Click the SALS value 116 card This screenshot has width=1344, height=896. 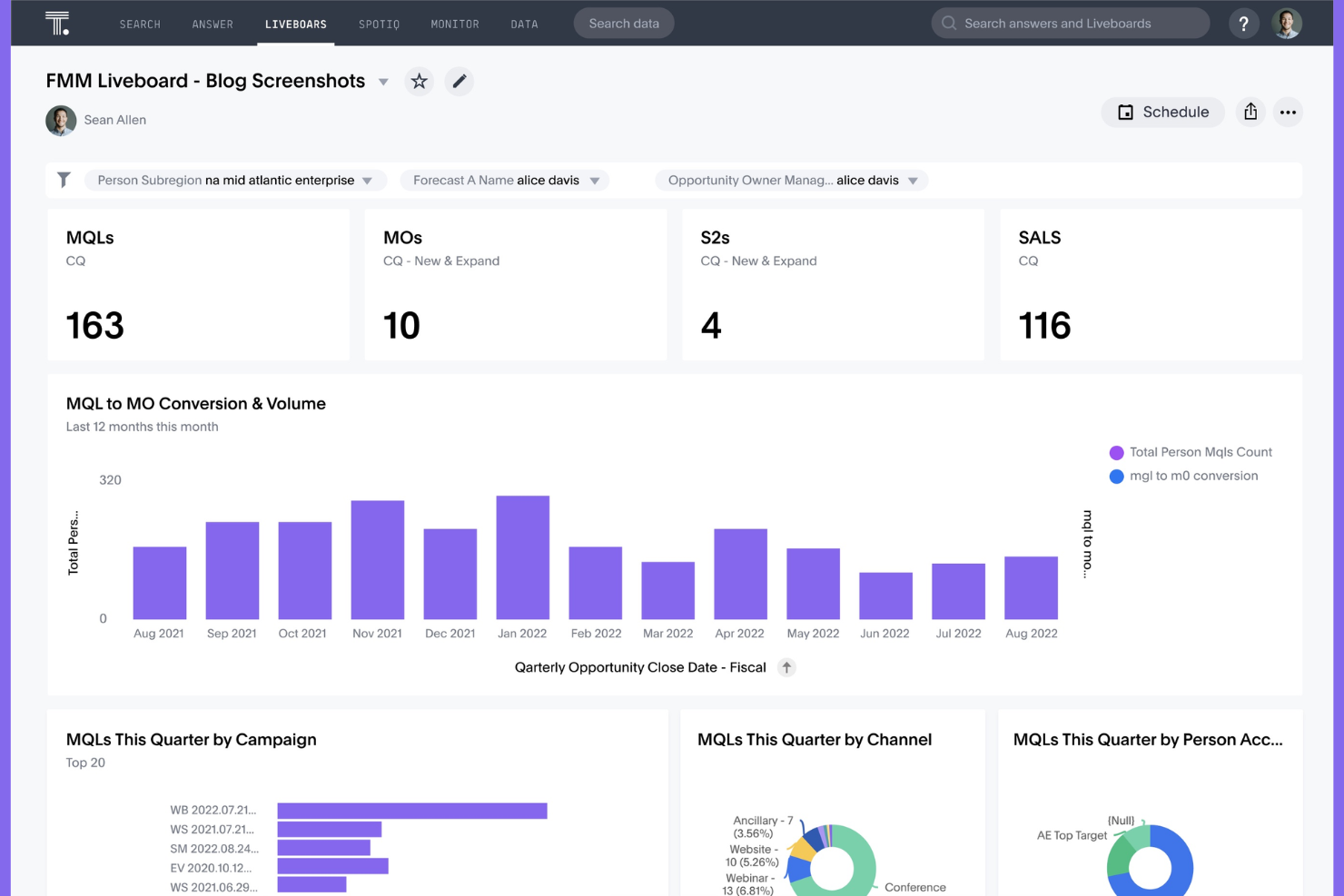click(1151, 285)
